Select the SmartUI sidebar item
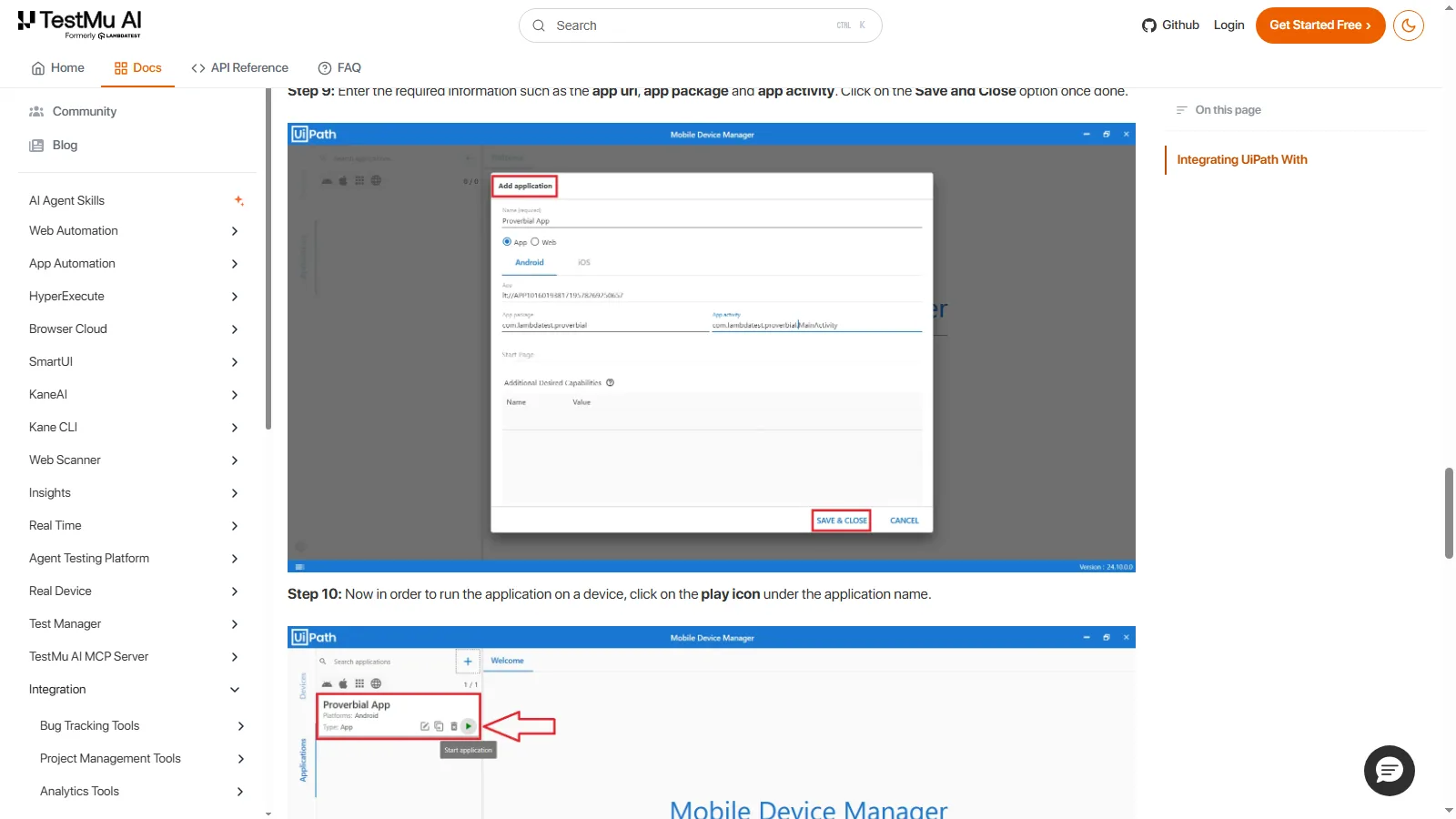 click(51, 362)
